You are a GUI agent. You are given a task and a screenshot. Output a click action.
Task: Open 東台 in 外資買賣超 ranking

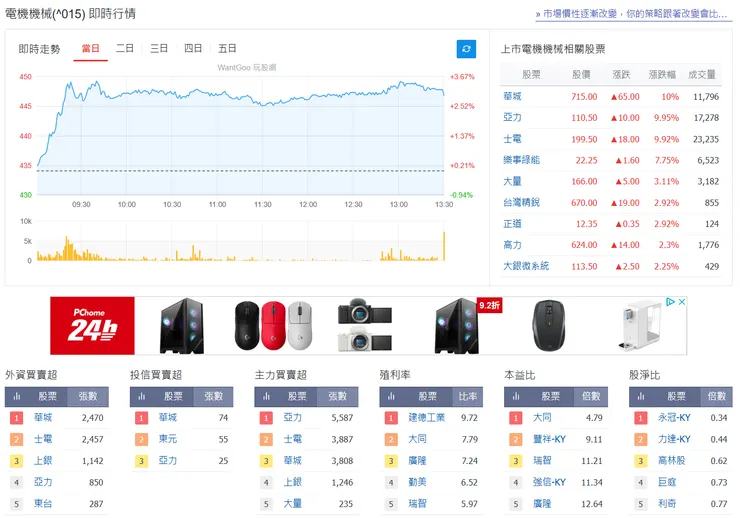pos(43,503)
